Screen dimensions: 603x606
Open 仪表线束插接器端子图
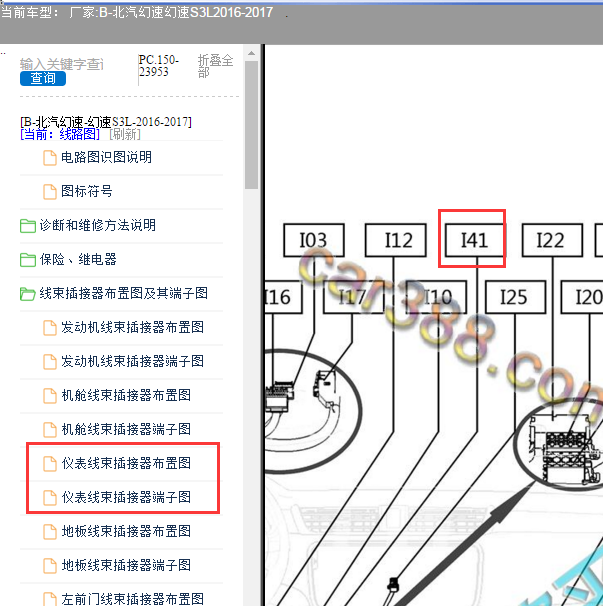pyautogui.click(x=126, y=497)
